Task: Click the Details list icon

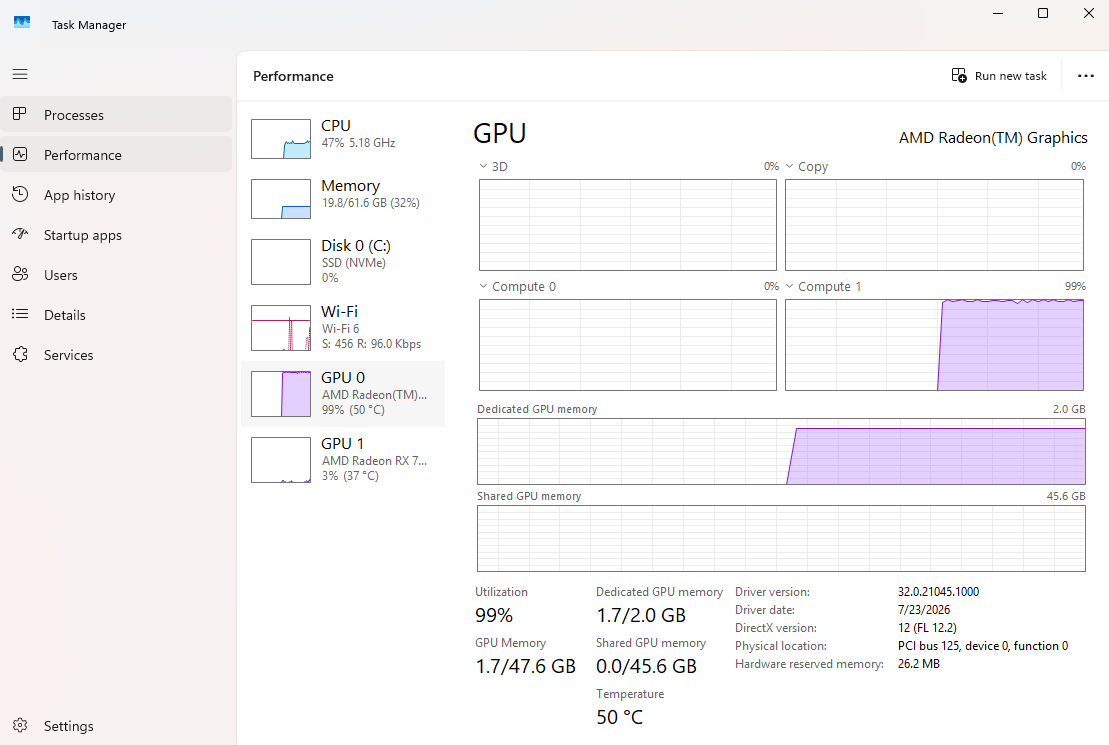Action: click(20, 314)
